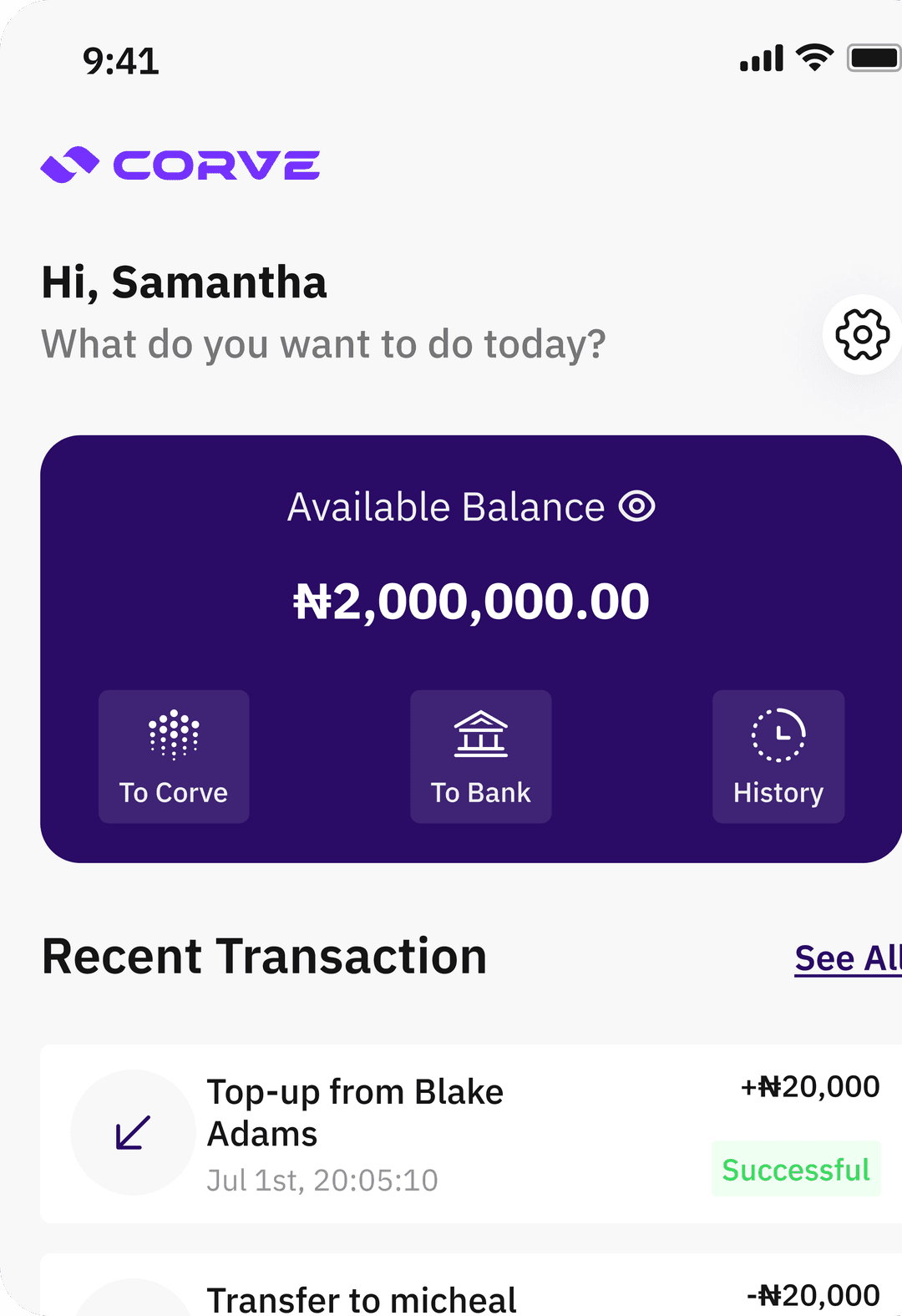Tap the Successful status badge
This screenshot has height=1316, width=902.
click(x=796, y=1169)
